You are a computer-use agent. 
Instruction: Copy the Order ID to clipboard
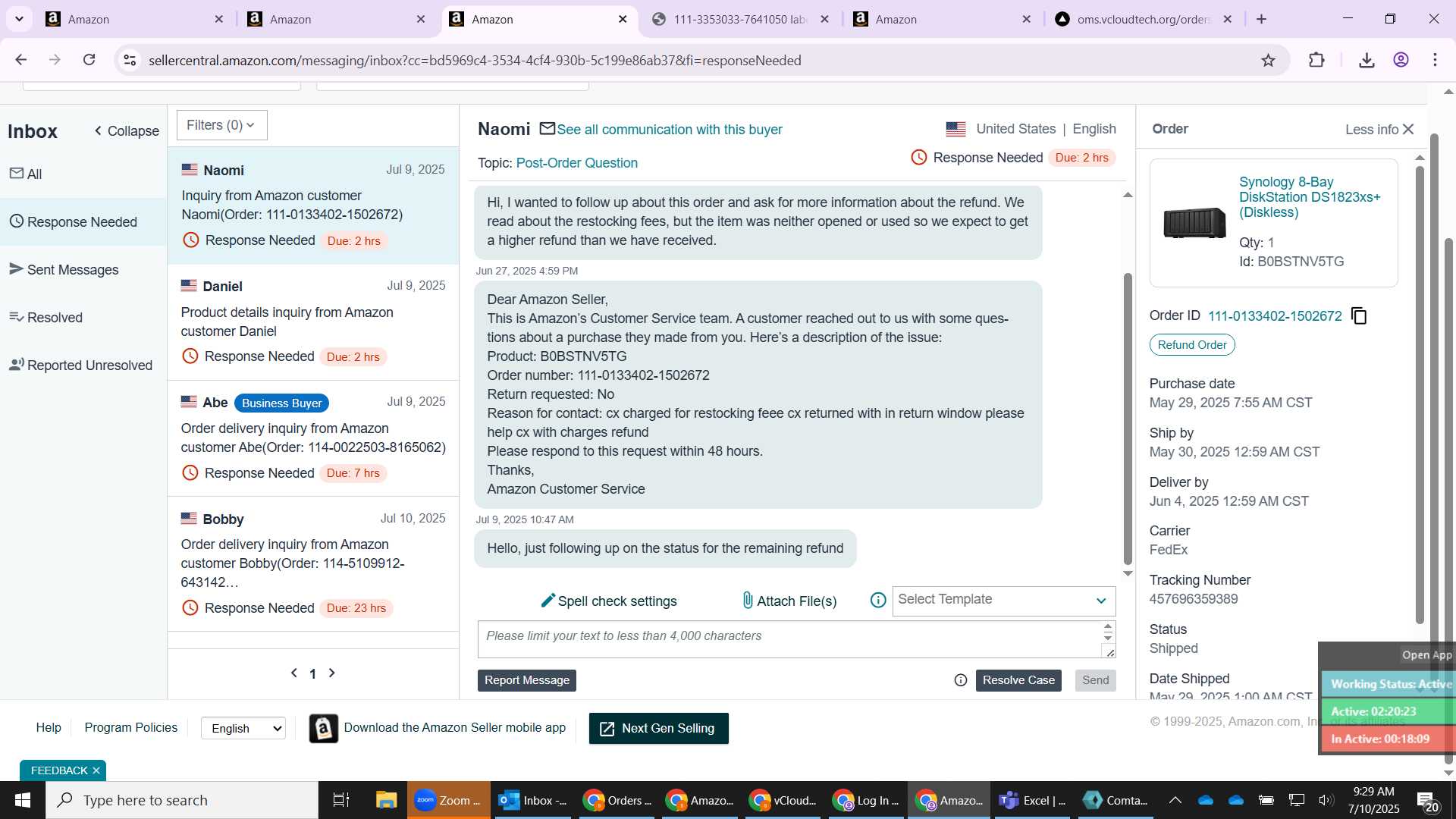(x=1359, y=316)
